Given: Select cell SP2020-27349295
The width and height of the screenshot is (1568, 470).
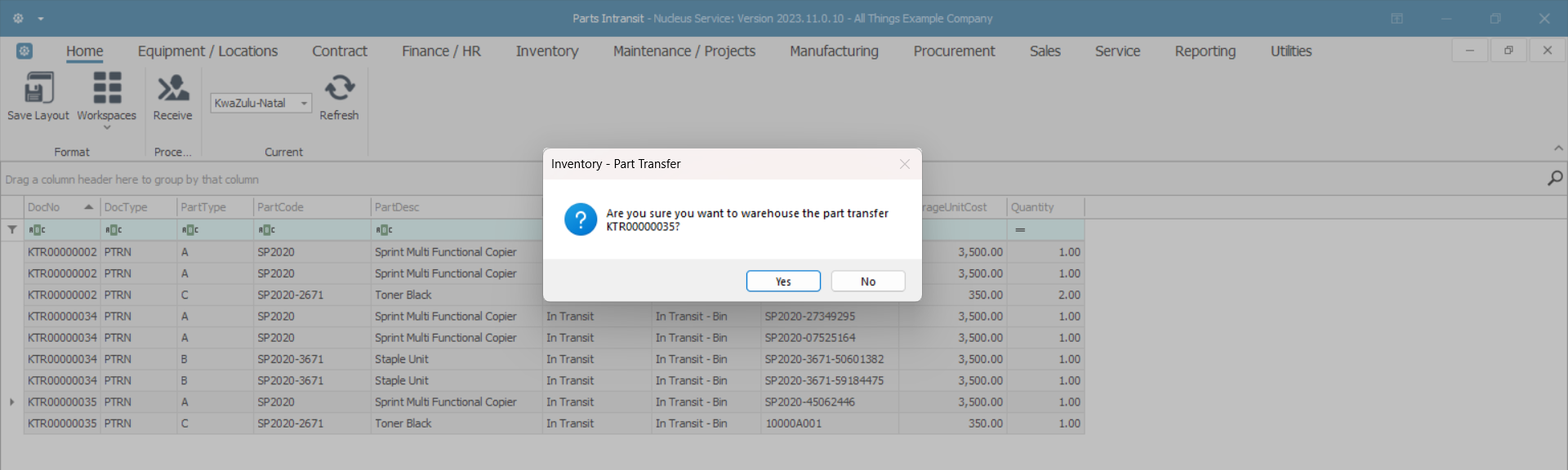Looking at the screenshot, I should click(829, 317).
